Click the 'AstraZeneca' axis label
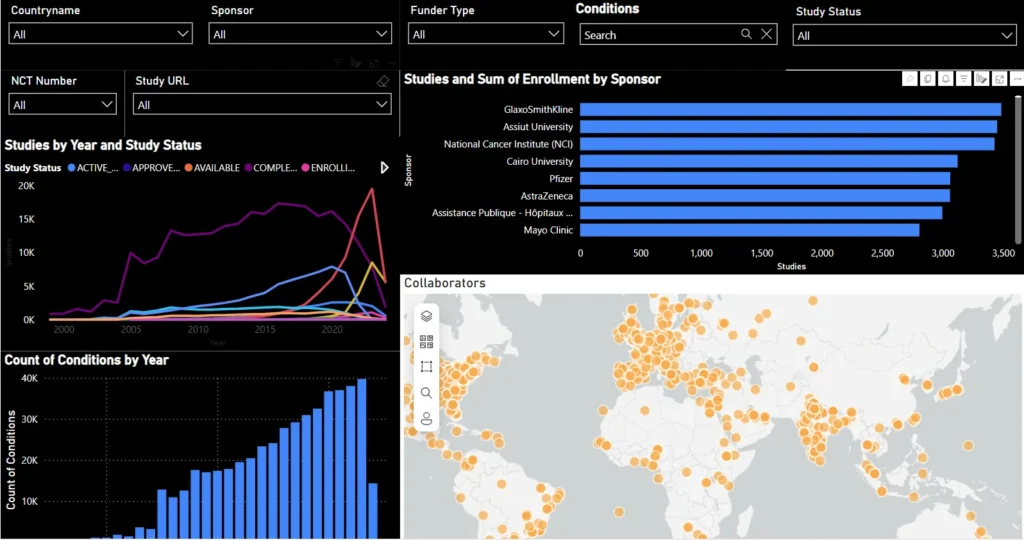The width and height of the screenshot is (1024, 540). point(547,196)
